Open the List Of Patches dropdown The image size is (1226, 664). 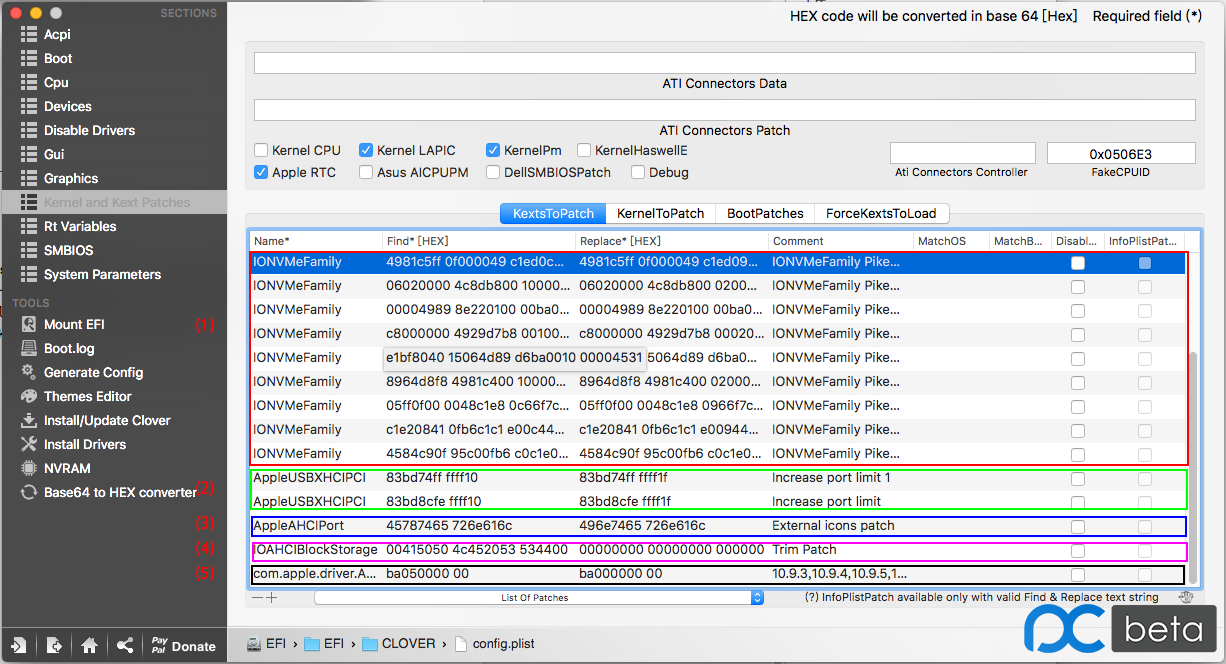(539, 597)
